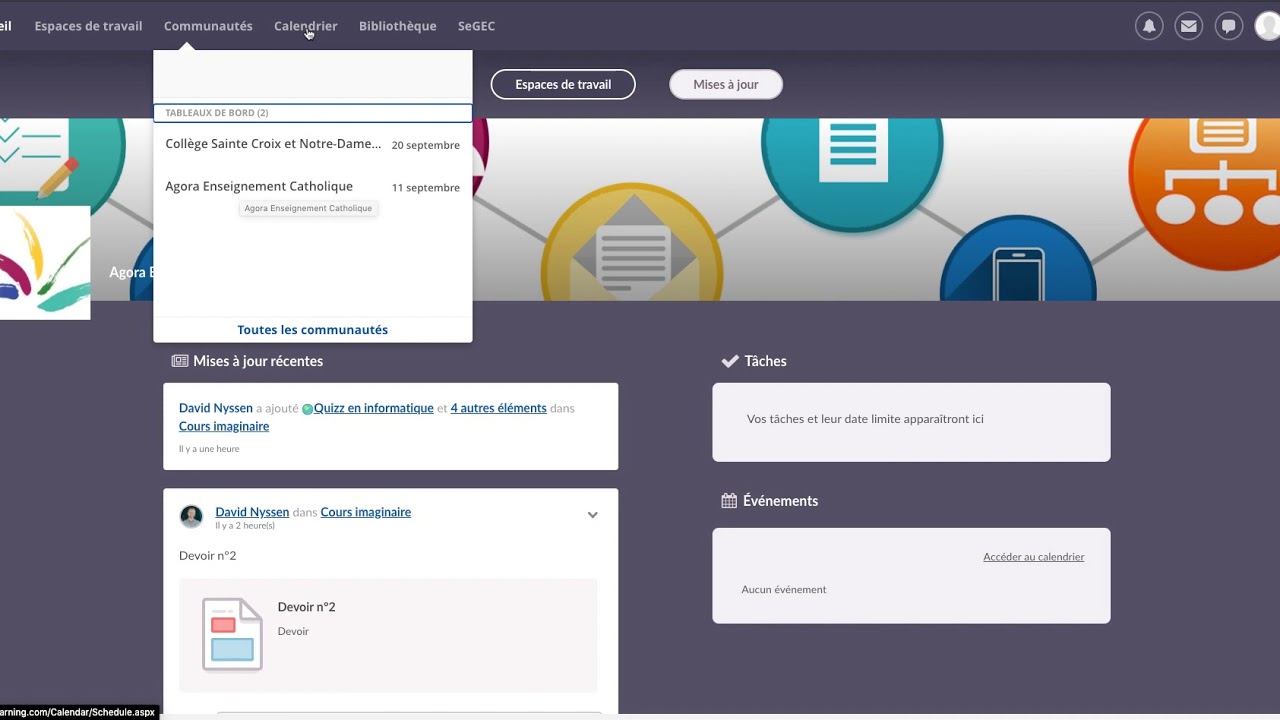Click the Devoir n°2 document icon
Image resolution: width=1280 pixels, height=720 pixels.
pyautogui.click(x=232, y=634)
